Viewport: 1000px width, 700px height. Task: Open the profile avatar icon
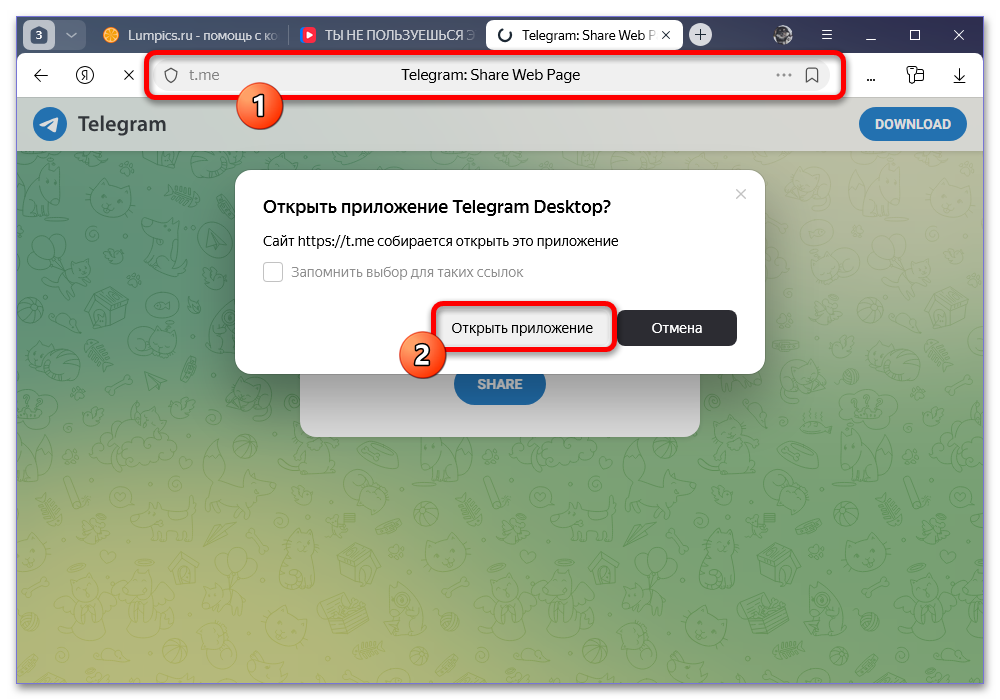pos(783,35)
